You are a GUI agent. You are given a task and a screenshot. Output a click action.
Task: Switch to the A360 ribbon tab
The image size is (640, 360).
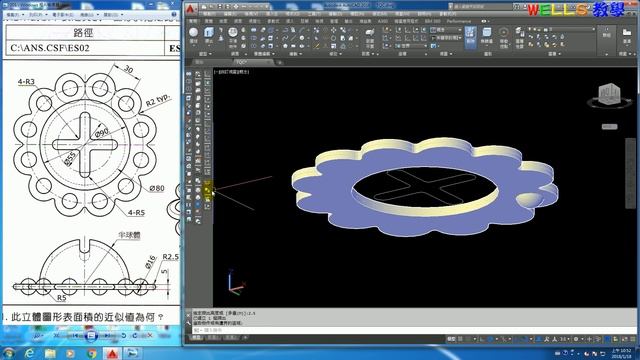point(382,21)
